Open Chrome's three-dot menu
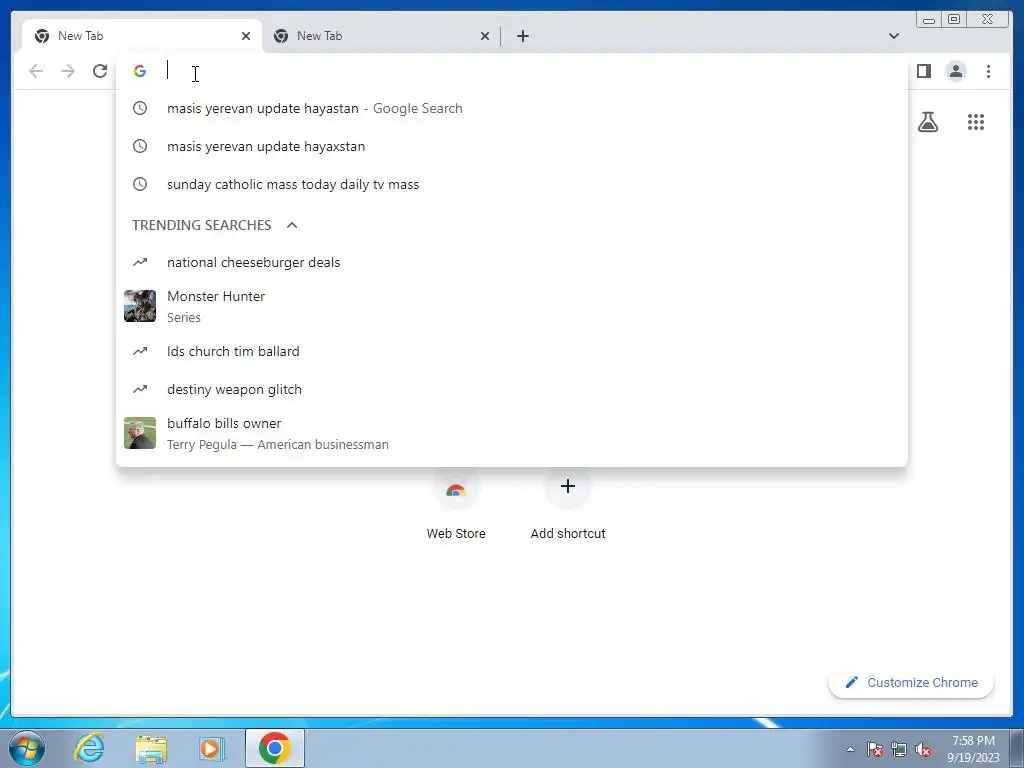 [988, 71]
